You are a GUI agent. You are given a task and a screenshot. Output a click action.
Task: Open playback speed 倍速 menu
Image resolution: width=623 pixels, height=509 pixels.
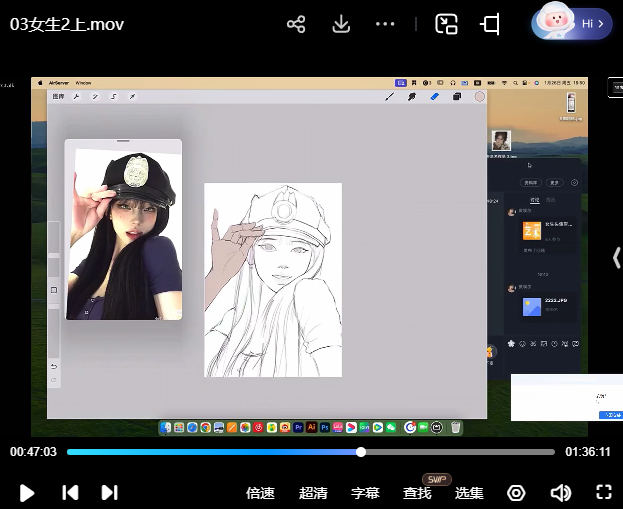tap(260, 493)
